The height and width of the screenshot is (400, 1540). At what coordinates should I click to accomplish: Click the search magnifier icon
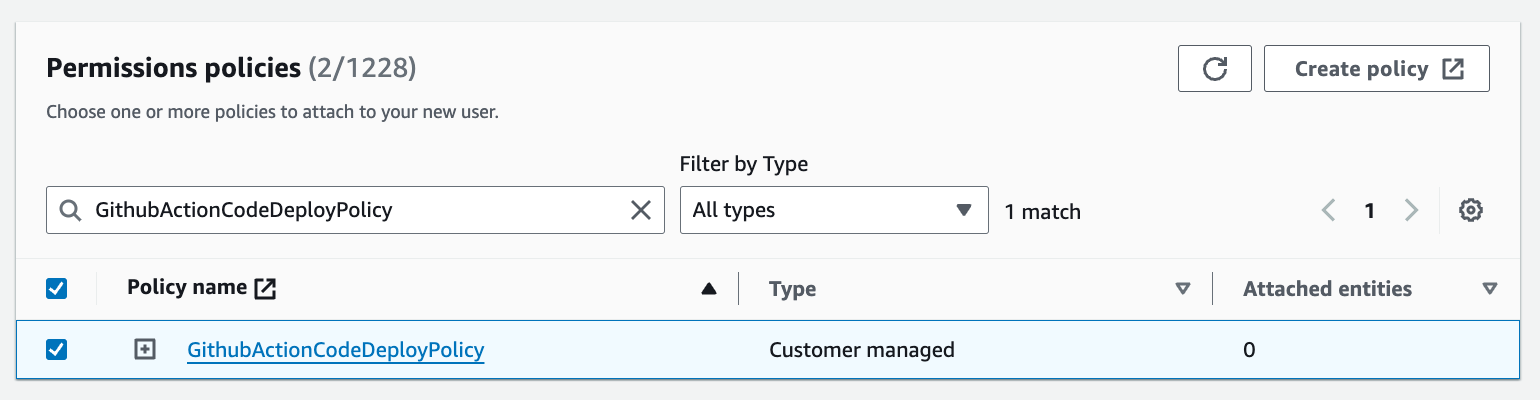click(70, 211)
